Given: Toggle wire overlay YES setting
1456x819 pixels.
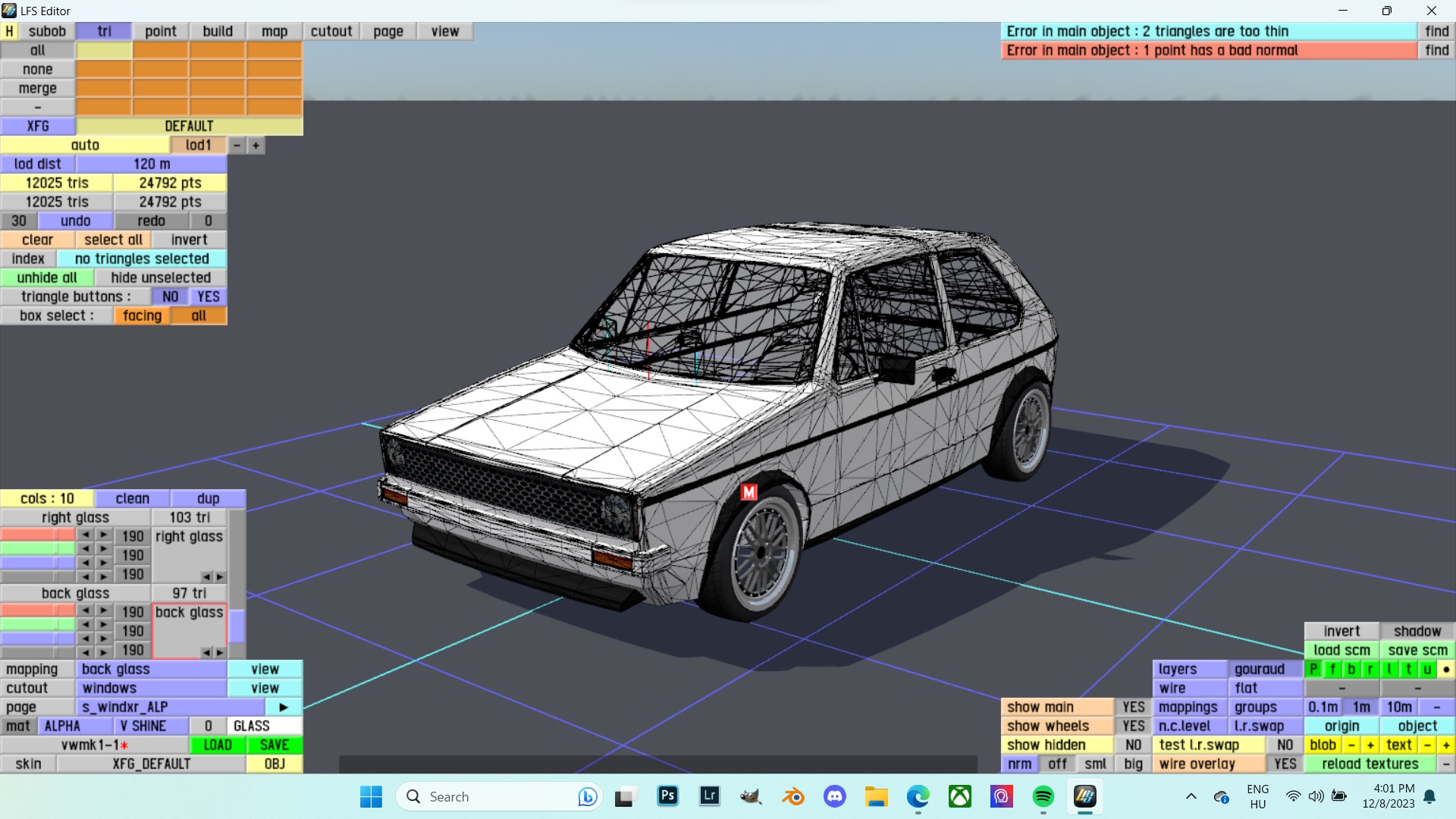Looking at the screenshot, I should point(1285,764).
